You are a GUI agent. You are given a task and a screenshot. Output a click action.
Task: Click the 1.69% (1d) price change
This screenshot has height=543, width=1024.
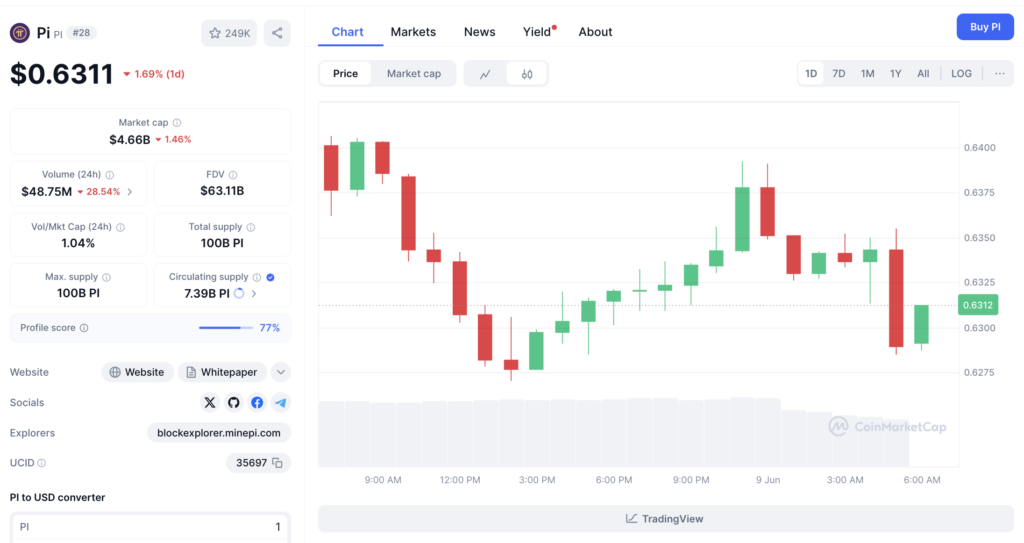pyautogui.click(x=154, y=74)
